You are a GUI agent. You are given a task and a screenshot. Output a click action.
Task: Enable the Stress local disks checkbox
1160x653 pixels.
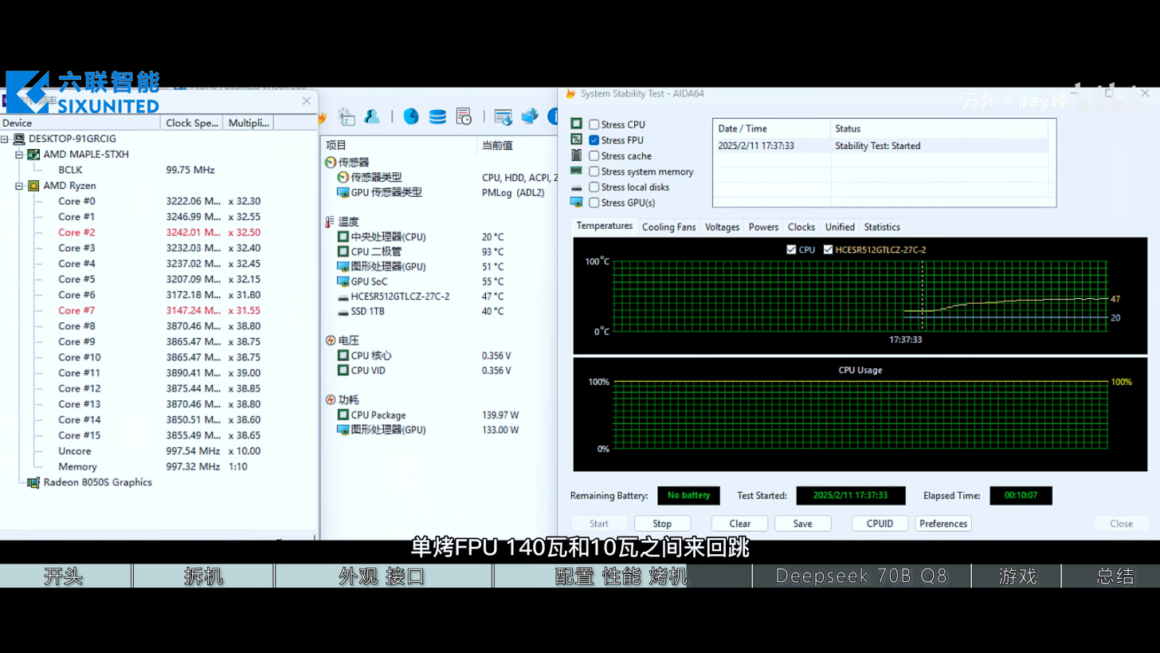(594, 187)
